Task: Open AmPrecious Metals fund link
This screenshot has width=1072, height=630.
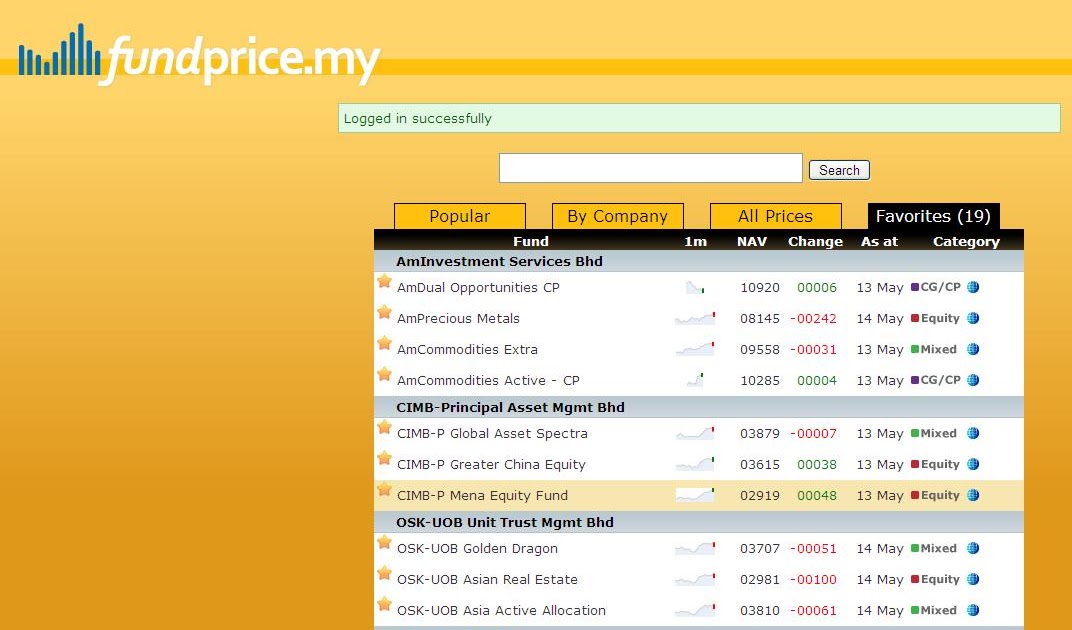Action: coord(458,318)
